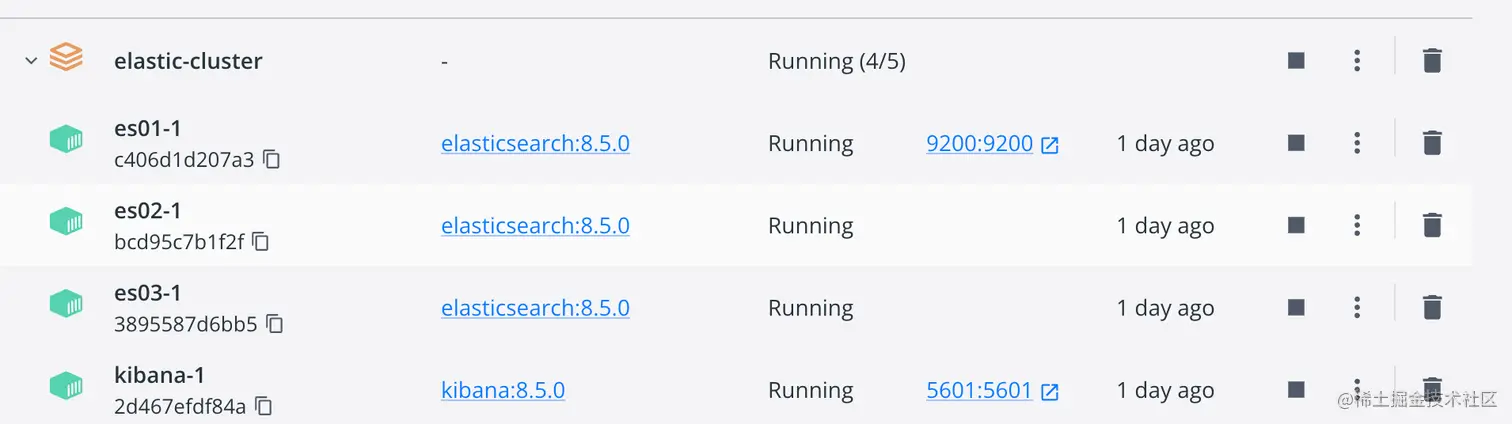Stop the es01-1 container
The image size is (1512, 424).
click(1296, 143)
